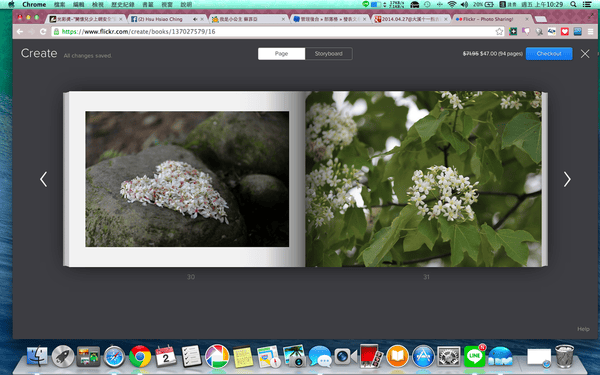This screenshot has height=375, width=600.
Task: Open the Help link
Action: [583, 329]
